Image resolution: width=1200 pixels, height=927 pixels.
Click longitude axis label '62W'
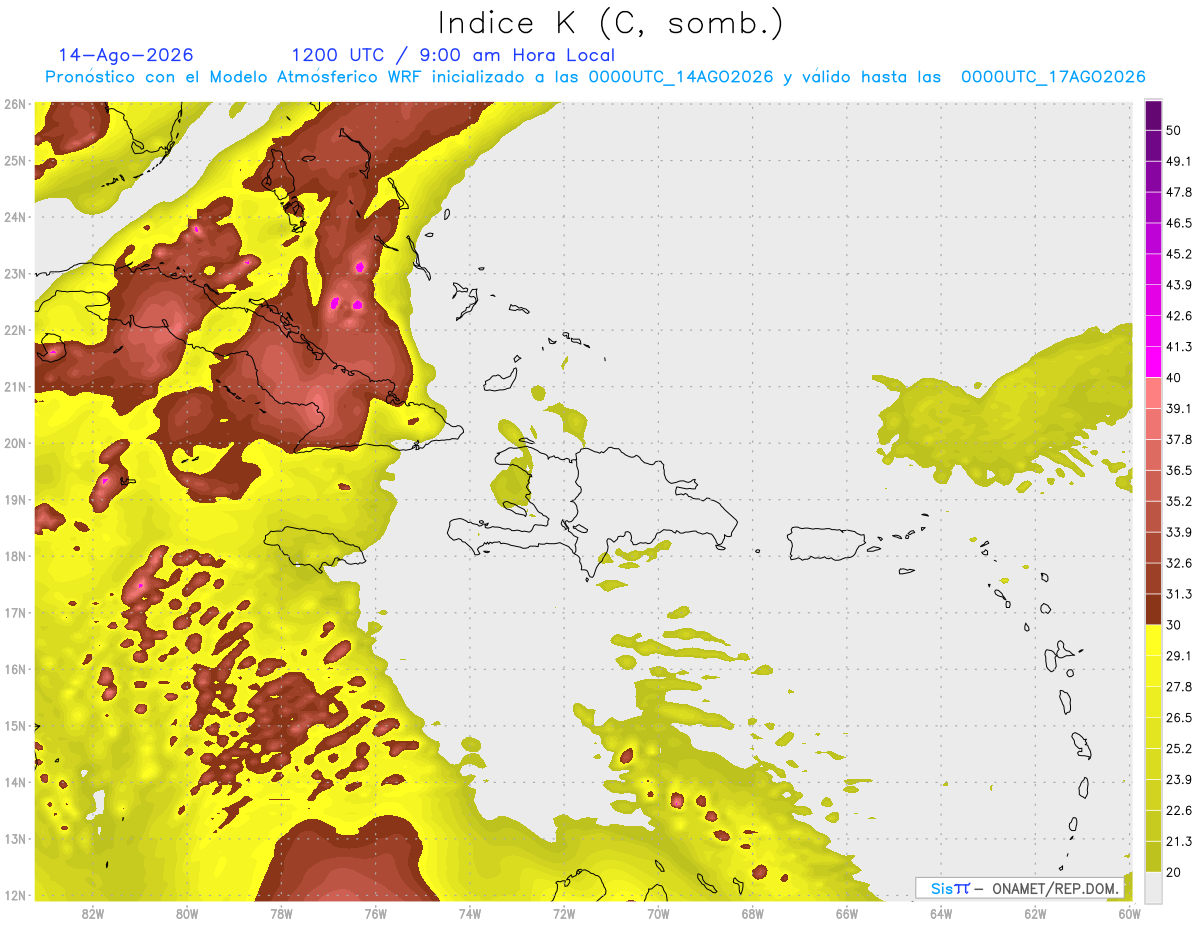pyautogui.click(x=1035, y=914)
